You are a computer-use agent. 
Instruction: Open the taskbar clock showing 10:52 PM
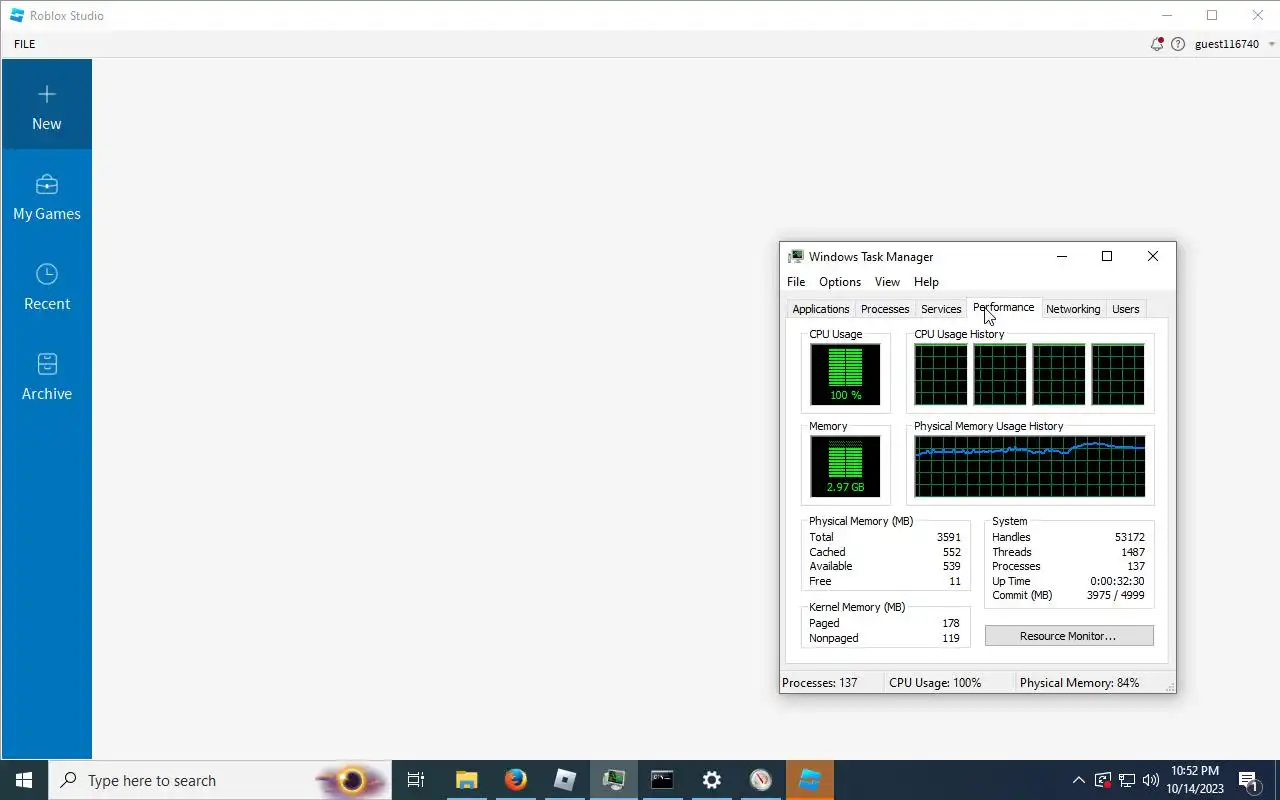tap(1195, 780)
